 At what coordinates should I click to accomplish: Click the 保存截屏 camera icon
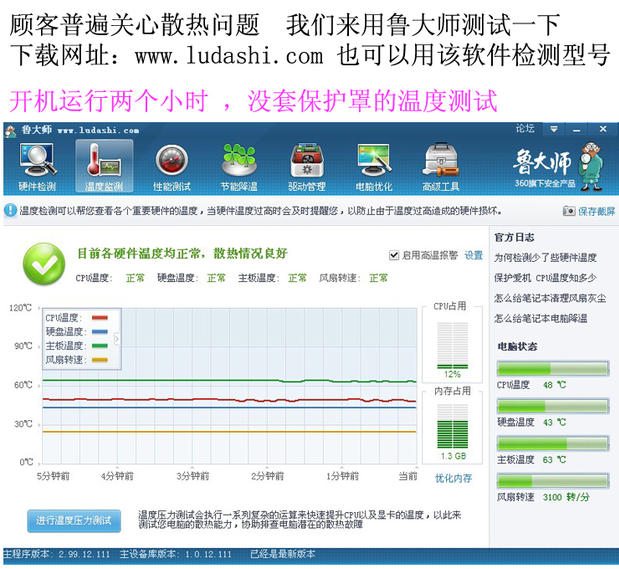click(x=569, y=211)
